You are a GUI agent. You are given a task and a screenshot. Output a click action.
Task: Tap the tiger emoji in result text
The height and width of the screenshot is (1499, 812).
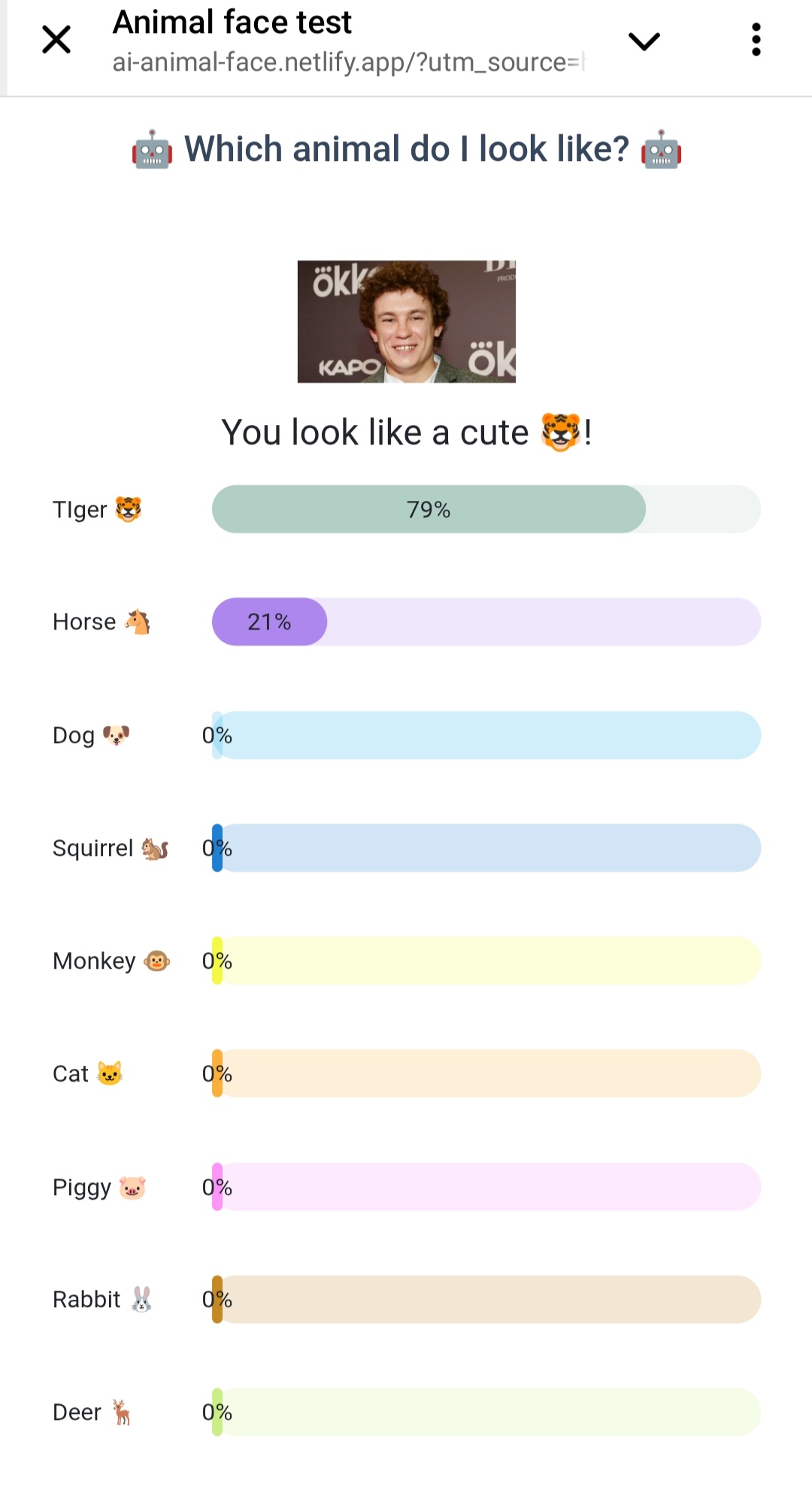pos(561,432)
